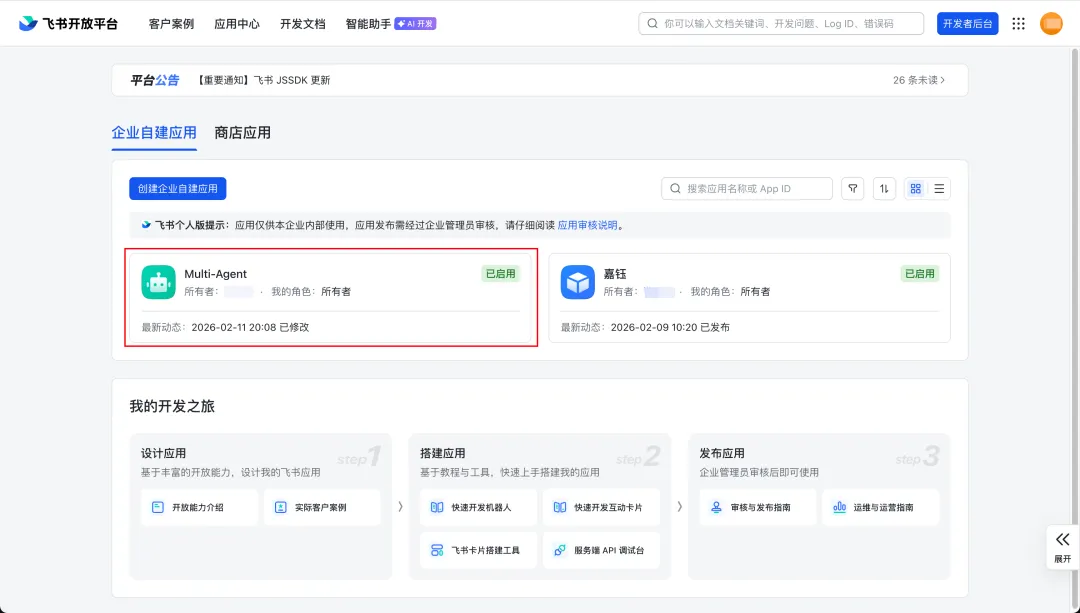Open the 飞书卡片搭建工具 card
This screenshot has height=613, width=1080.
(x=478, y=550)
